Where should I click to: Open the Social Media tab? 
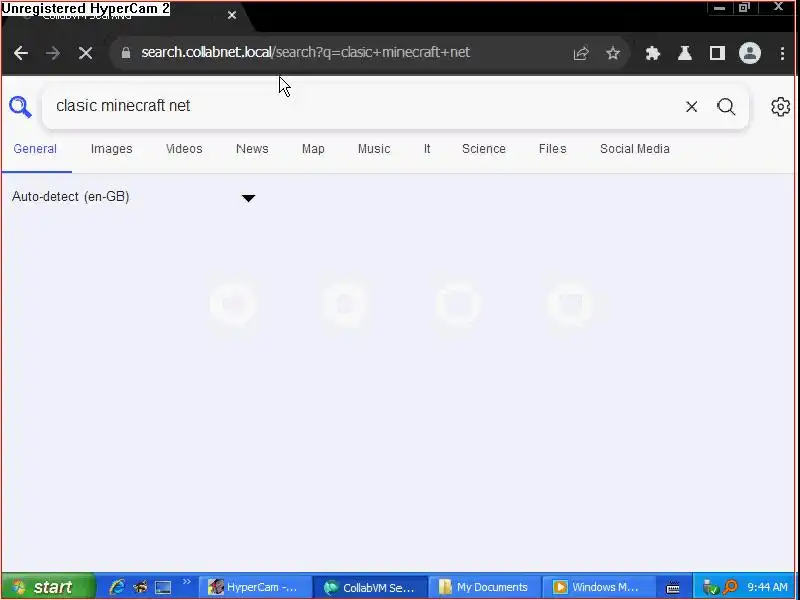(x=635, y=149)
